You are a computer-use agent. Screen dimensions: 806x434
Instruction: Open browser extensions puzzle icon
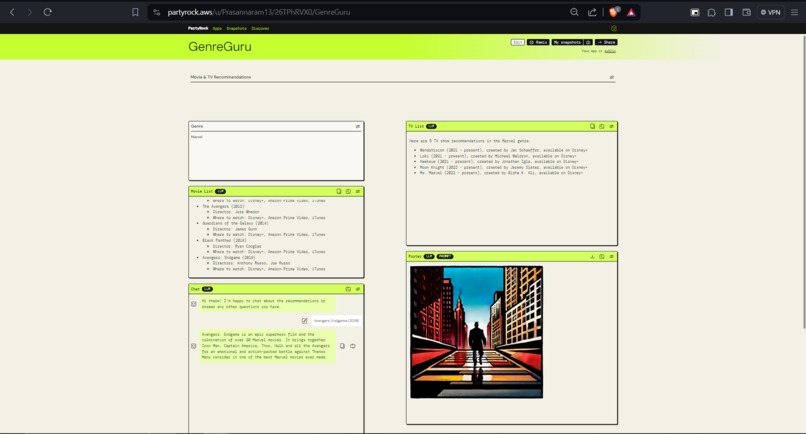coord(711,12)
